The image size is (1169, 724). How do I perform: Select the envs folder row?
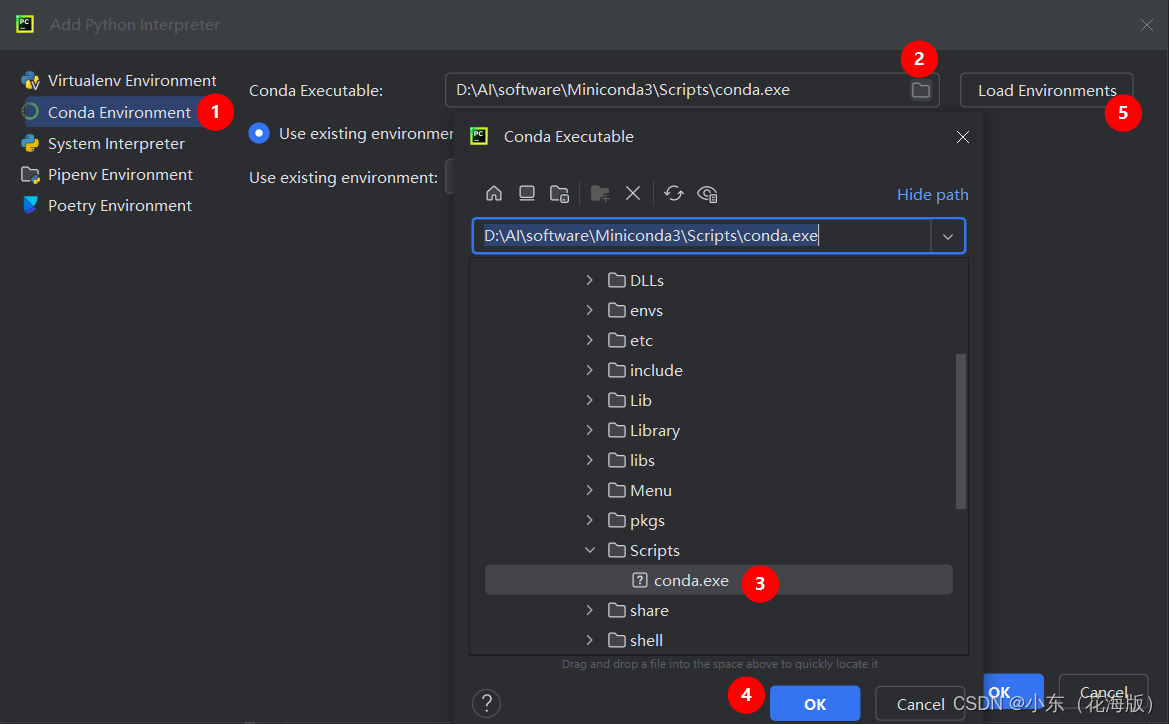(x=718, y=310)
